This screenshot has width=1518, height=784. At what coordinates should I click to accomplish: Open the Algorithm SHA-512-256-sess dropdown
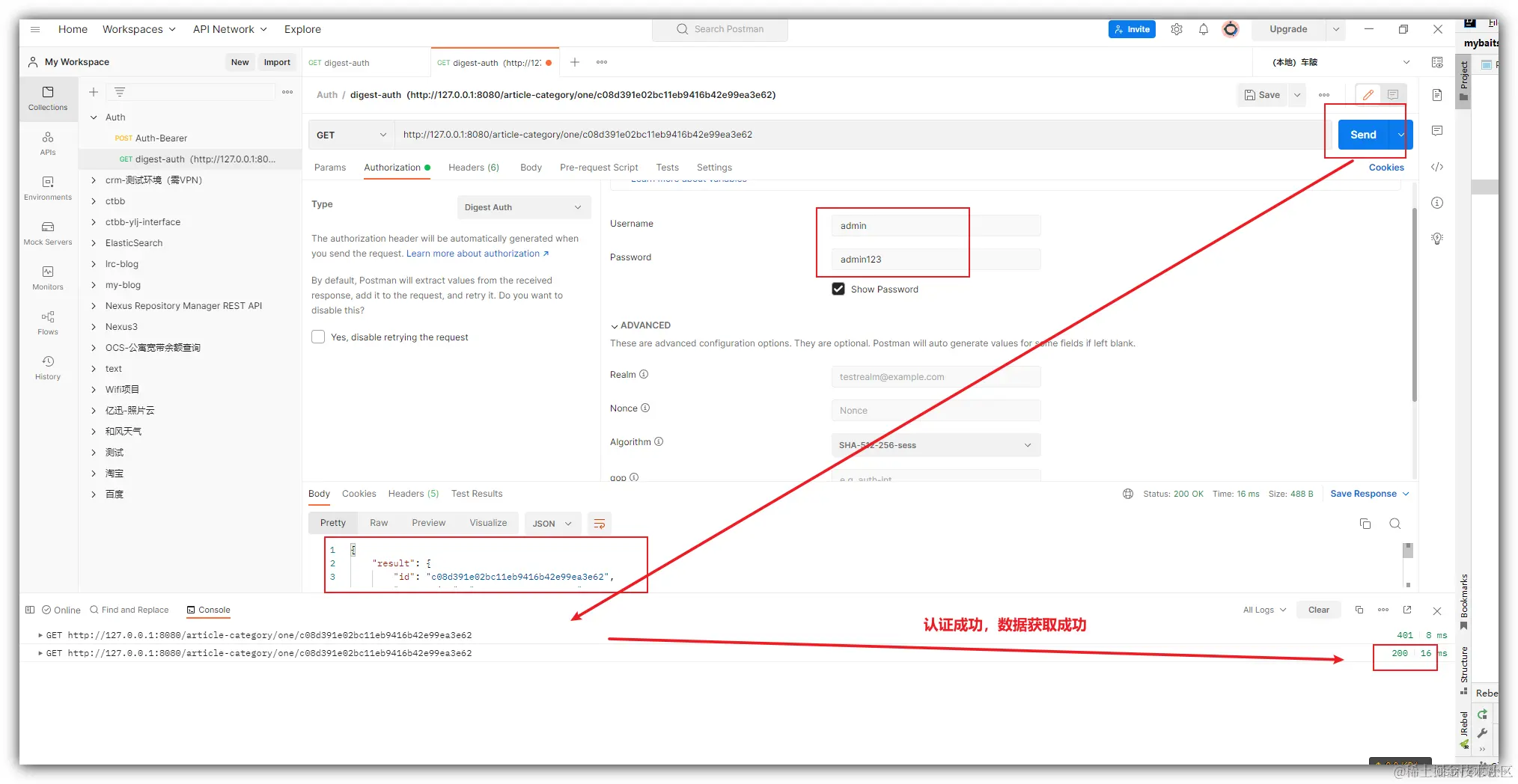tap(936, 445)
